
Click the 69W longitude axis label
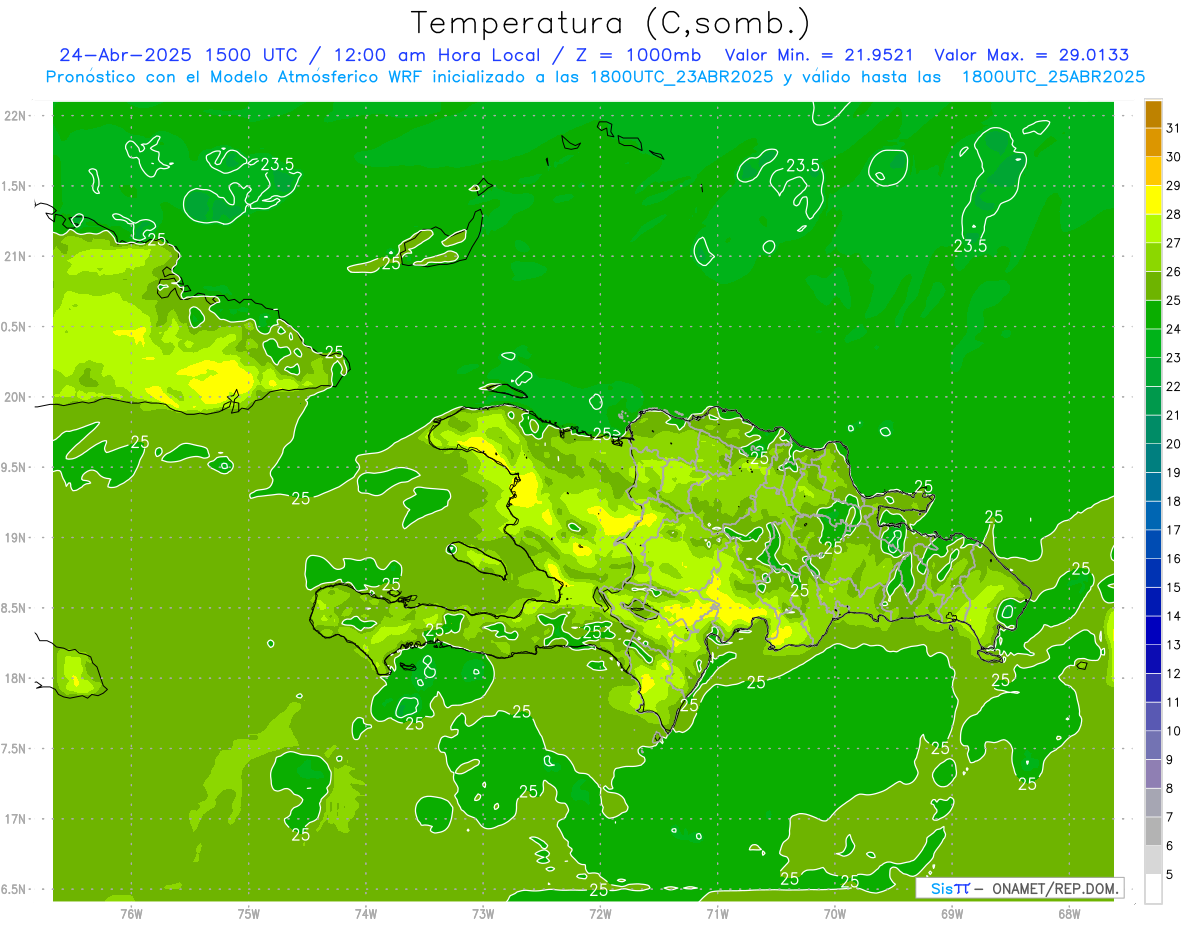click(x=952, y=914)
